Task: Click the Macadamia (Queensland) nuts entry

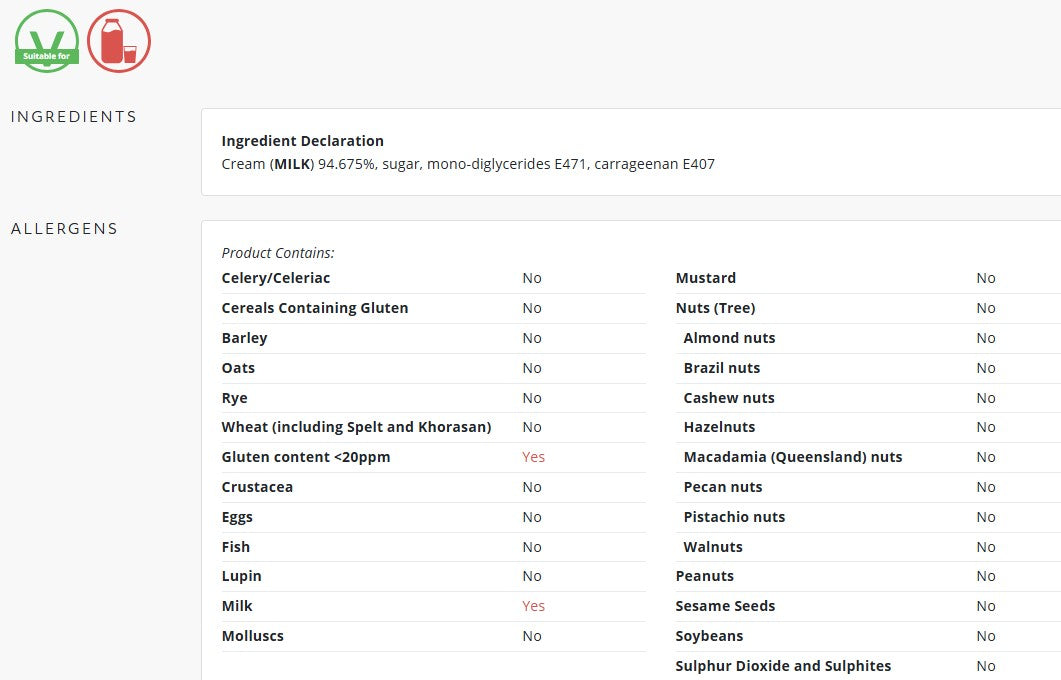Action: [x=793, y=457]
